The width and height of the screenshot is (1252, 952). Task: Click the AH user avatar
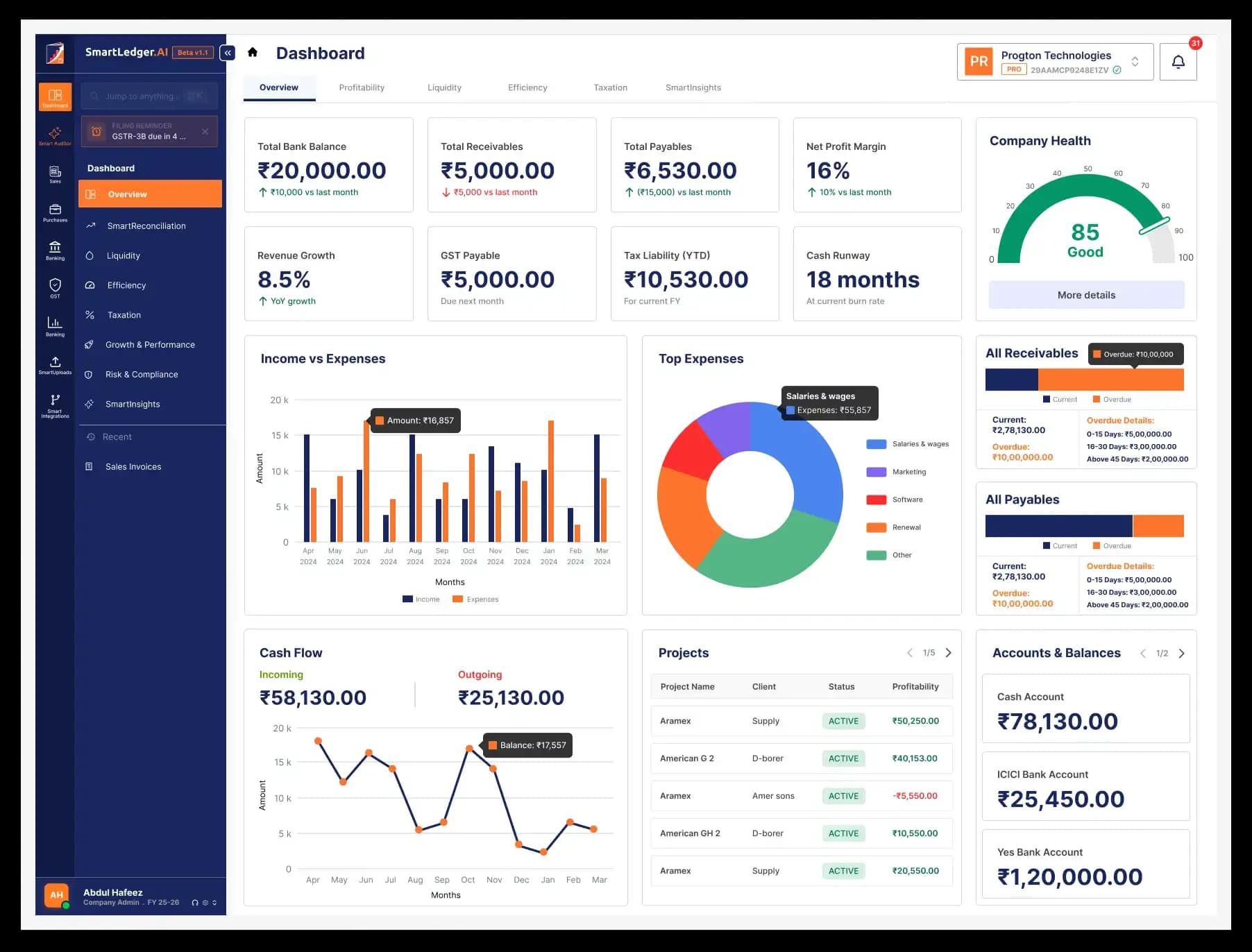pos(56,895)
